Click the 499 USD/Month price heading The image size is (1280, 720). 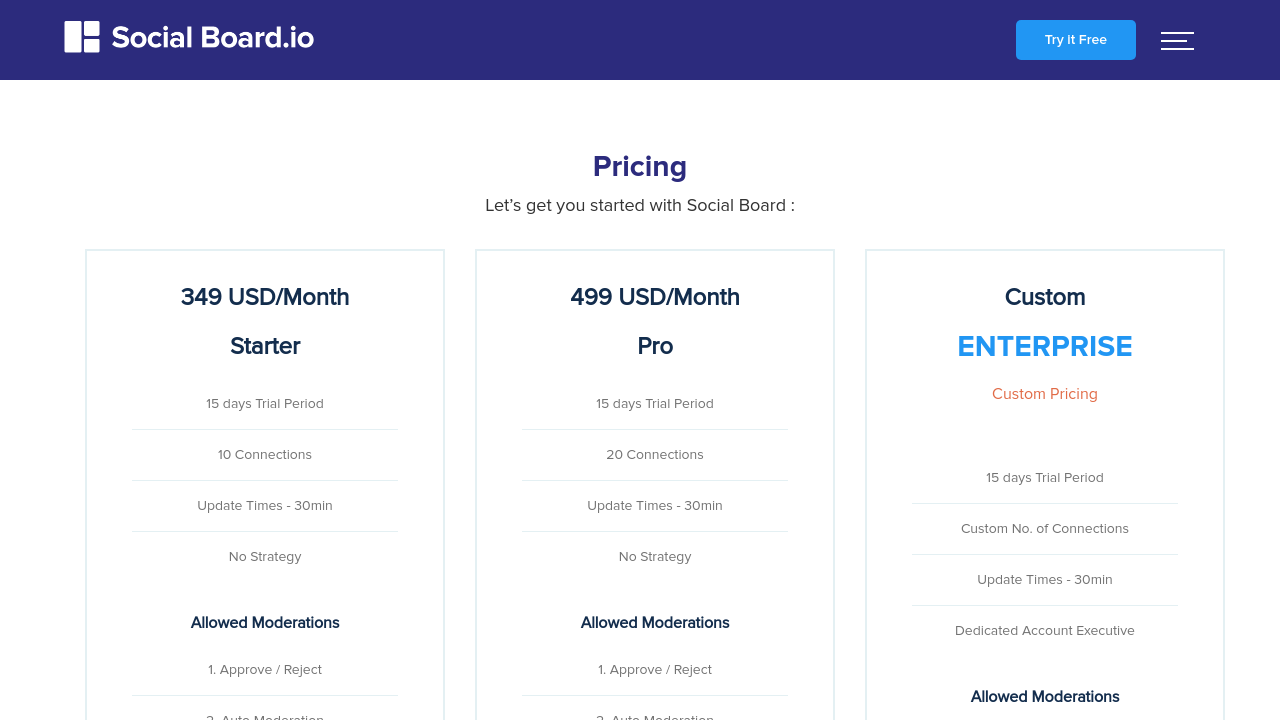coord(655,297)
